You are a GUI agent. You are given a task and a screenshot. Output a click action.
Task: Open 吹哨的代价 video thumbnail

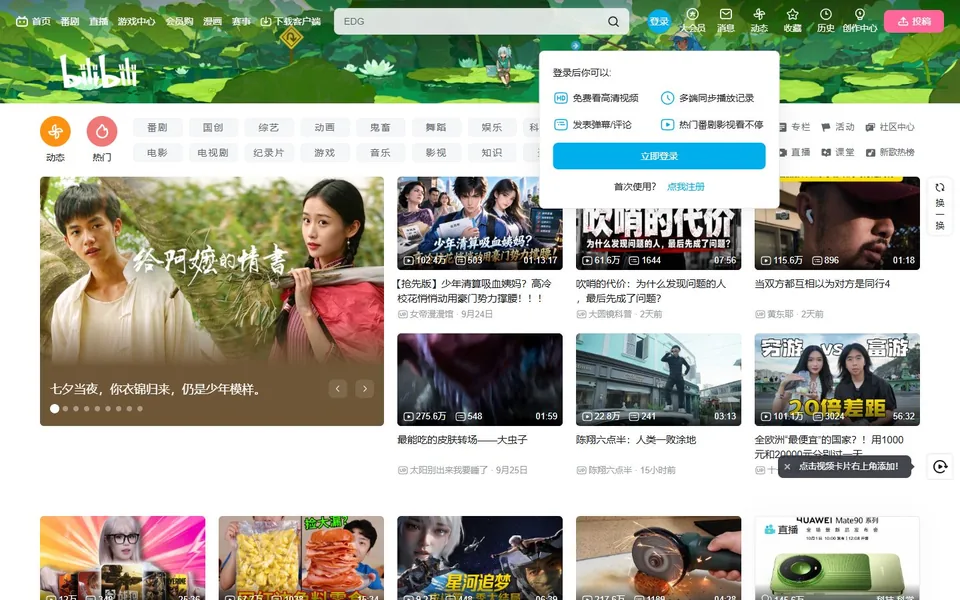[658, 239]
